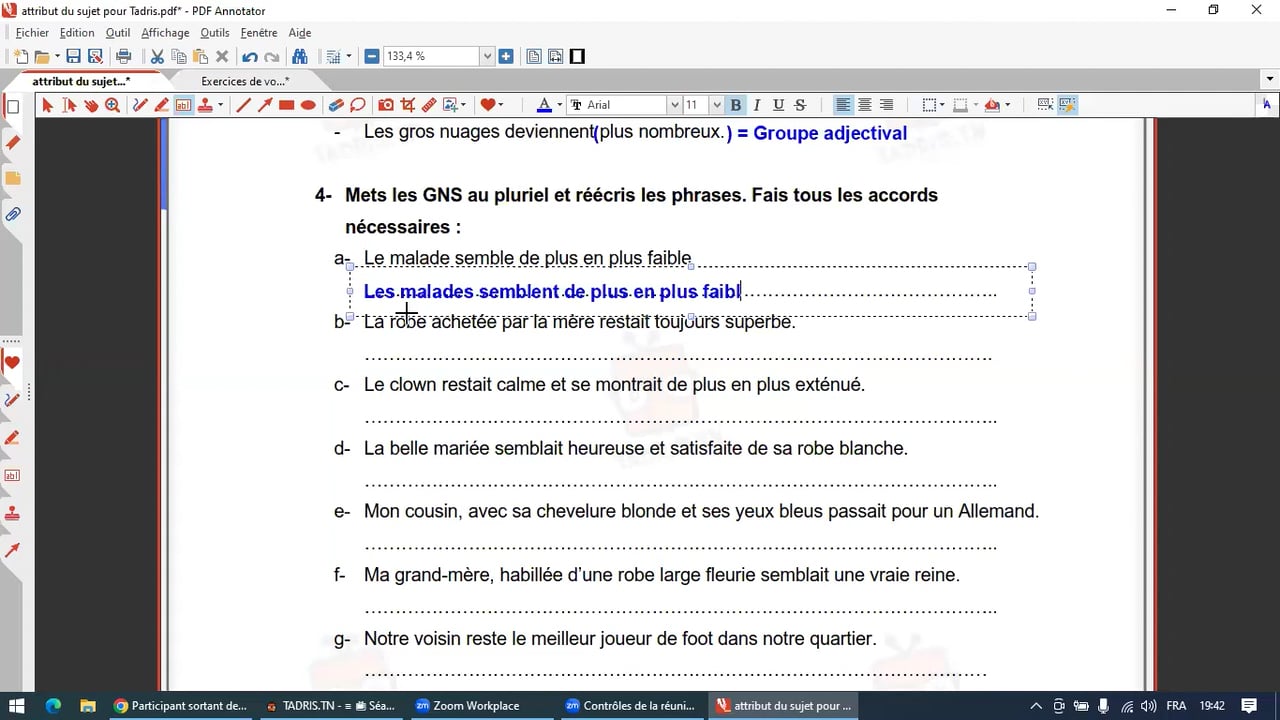
Task: Select the Crop tool
Action: [407, 105]
